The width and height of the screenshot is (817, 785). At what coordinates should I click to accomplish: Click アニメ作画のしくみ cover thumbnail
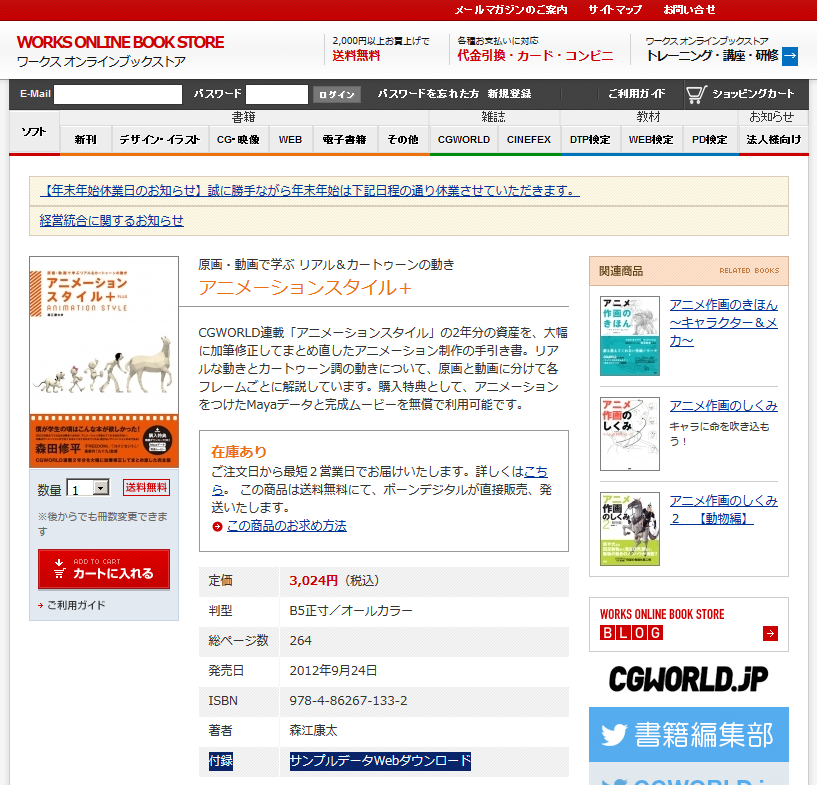(x=630, y=434)
